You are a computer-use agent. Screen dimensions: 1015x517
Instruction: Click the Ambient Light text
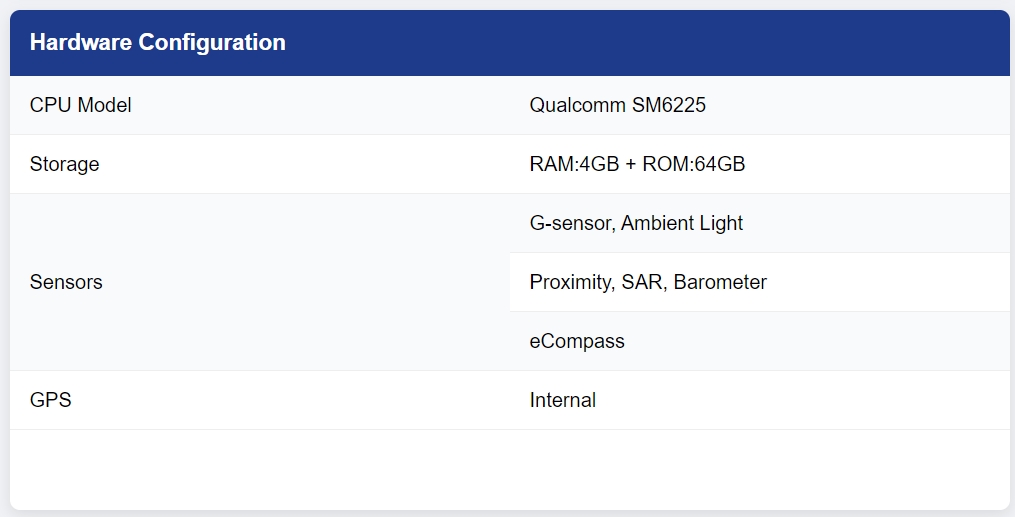[x=682, y=223]
